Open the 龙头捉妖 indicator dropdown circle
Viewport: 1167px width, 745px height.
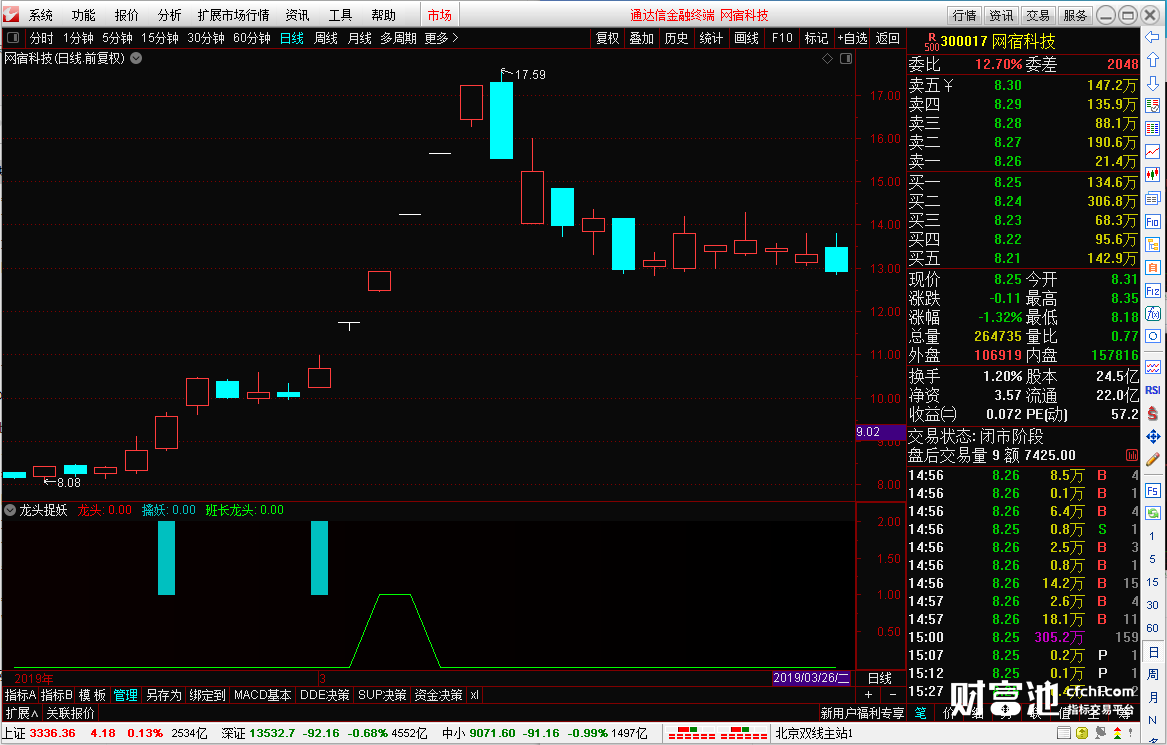tap(10, 510)
